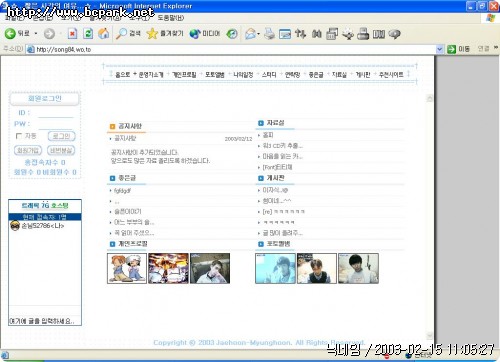Open 나의일정 in the site navigation
This screenshot has height=362, width=500.
pos(243,75)
